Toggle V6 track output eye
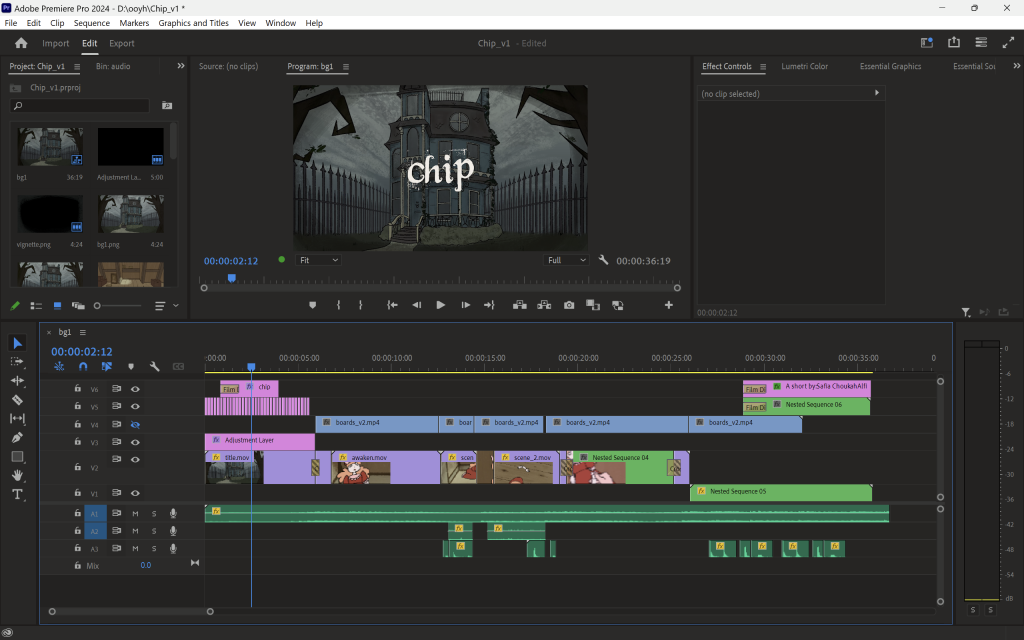The image size is (1024, 640). [135, 389]
